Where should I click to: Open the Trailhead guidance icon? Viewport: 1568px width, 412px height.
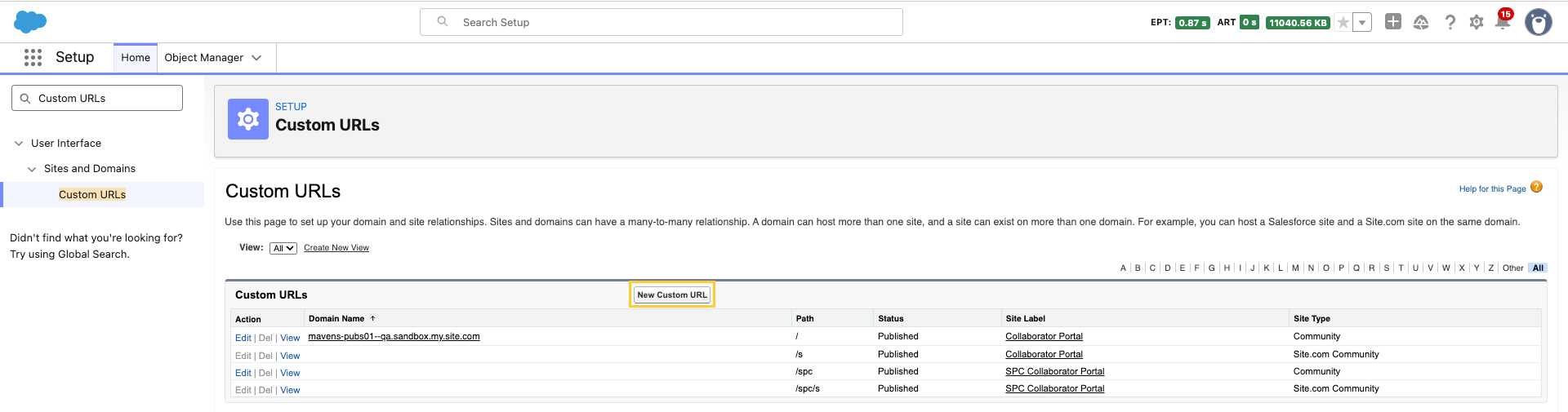click(1421, 22)
